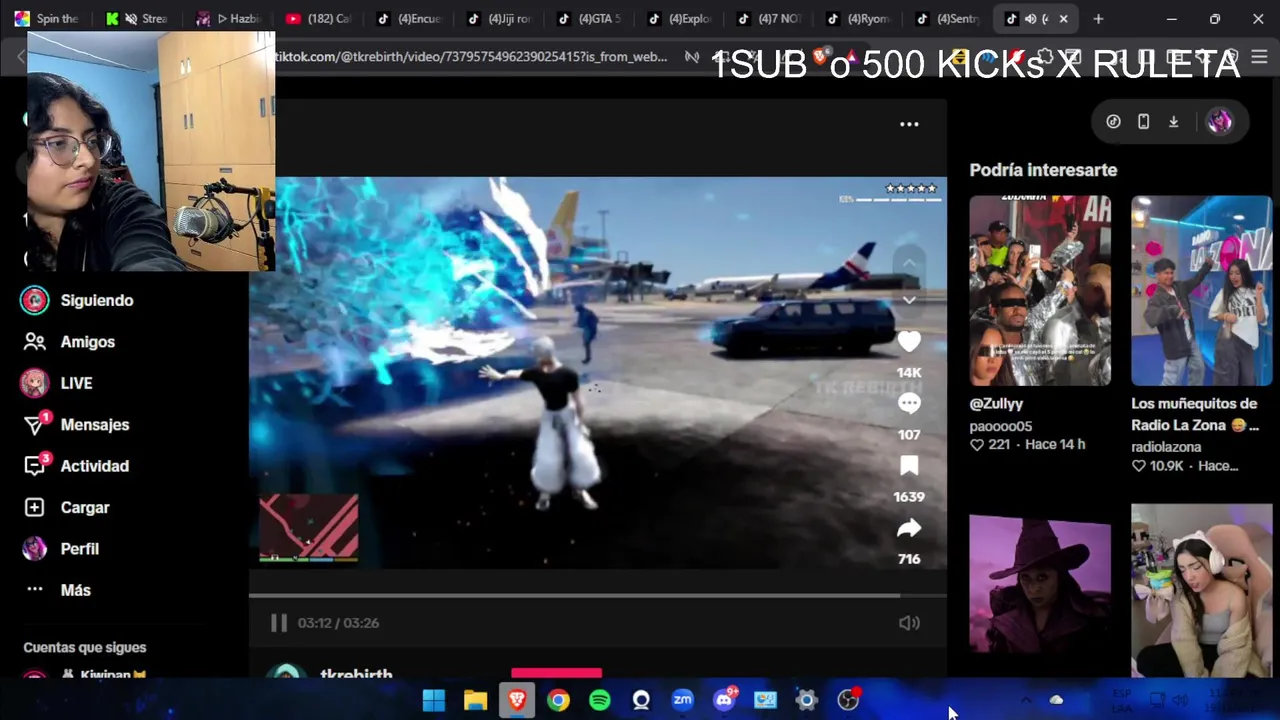The width and height of the screenshot is (1280, 720).
Task: Open the paoooo05 username
Action: 1000,426
